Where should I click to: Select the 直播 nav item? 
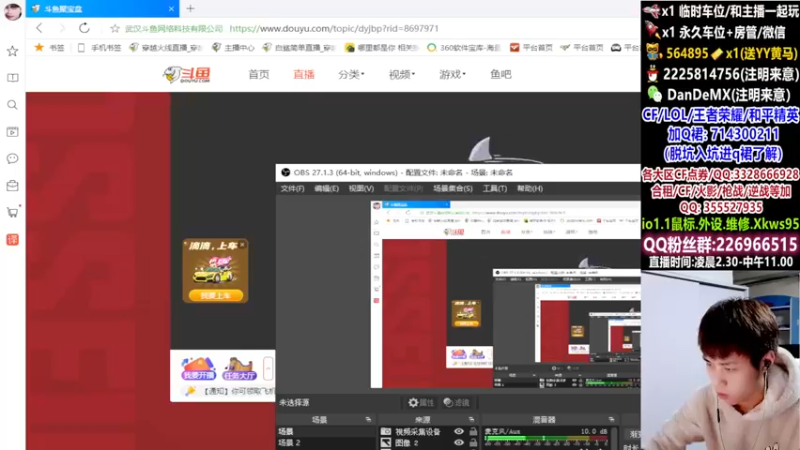pos(304,74)
